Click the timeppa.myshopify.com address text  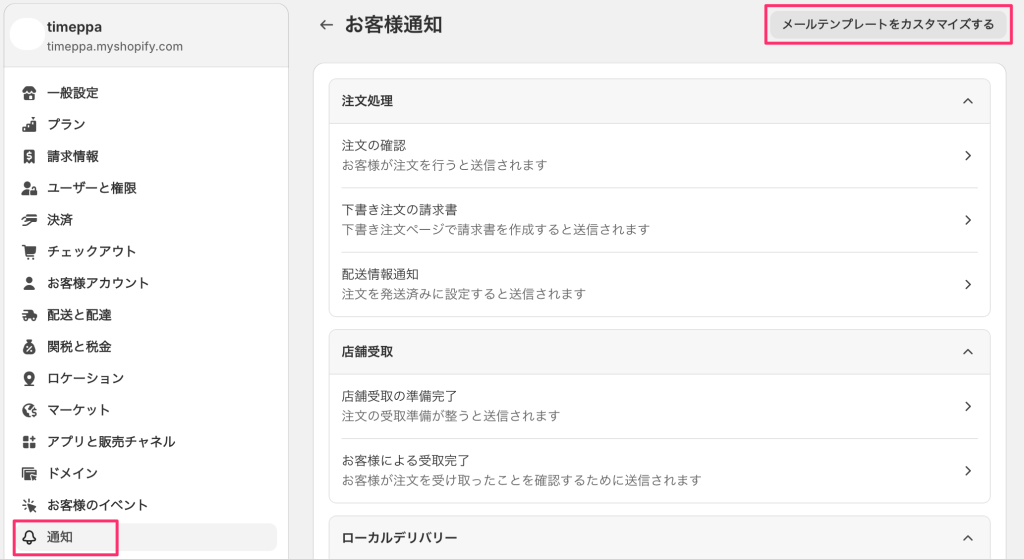(x=115, y=47)
